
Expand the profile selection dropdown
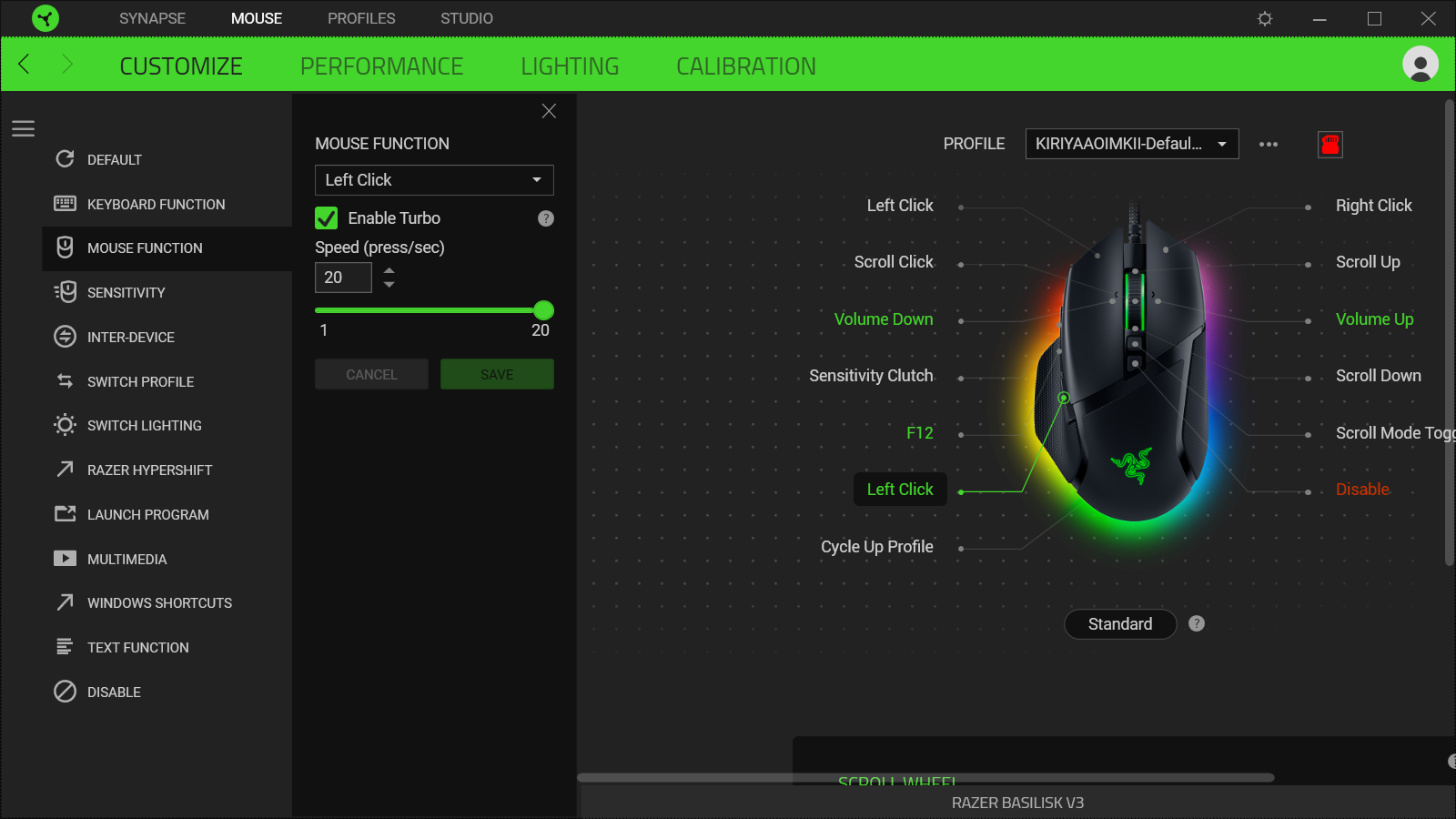[1132, 144]
